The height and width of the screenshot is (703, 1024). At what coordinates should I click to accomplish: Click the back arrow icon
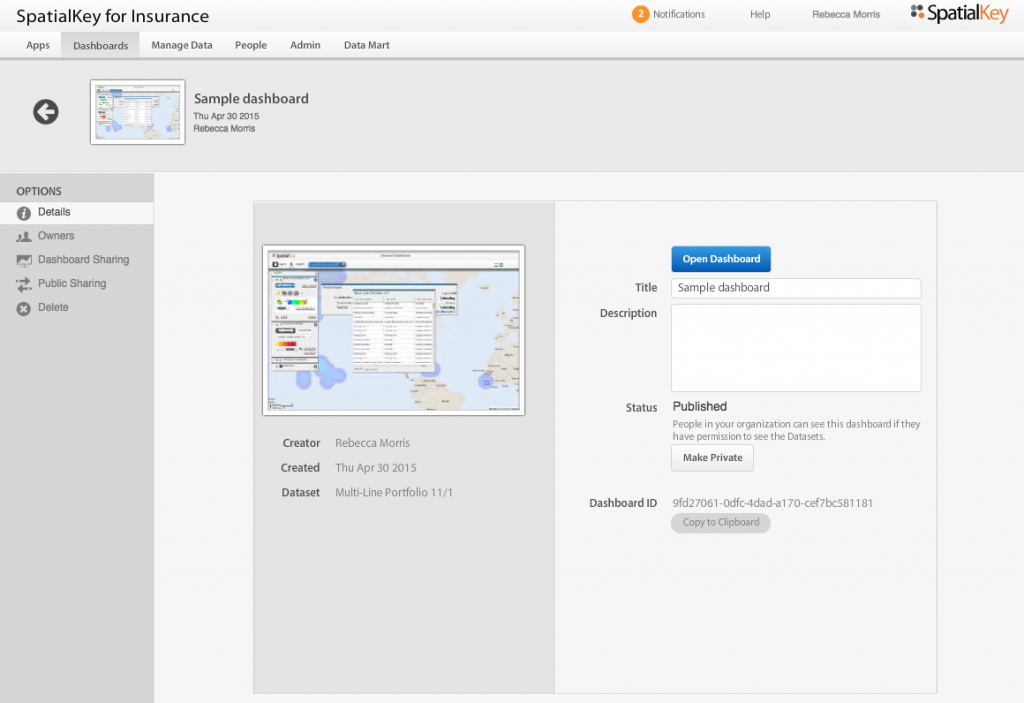pos(46,112)
